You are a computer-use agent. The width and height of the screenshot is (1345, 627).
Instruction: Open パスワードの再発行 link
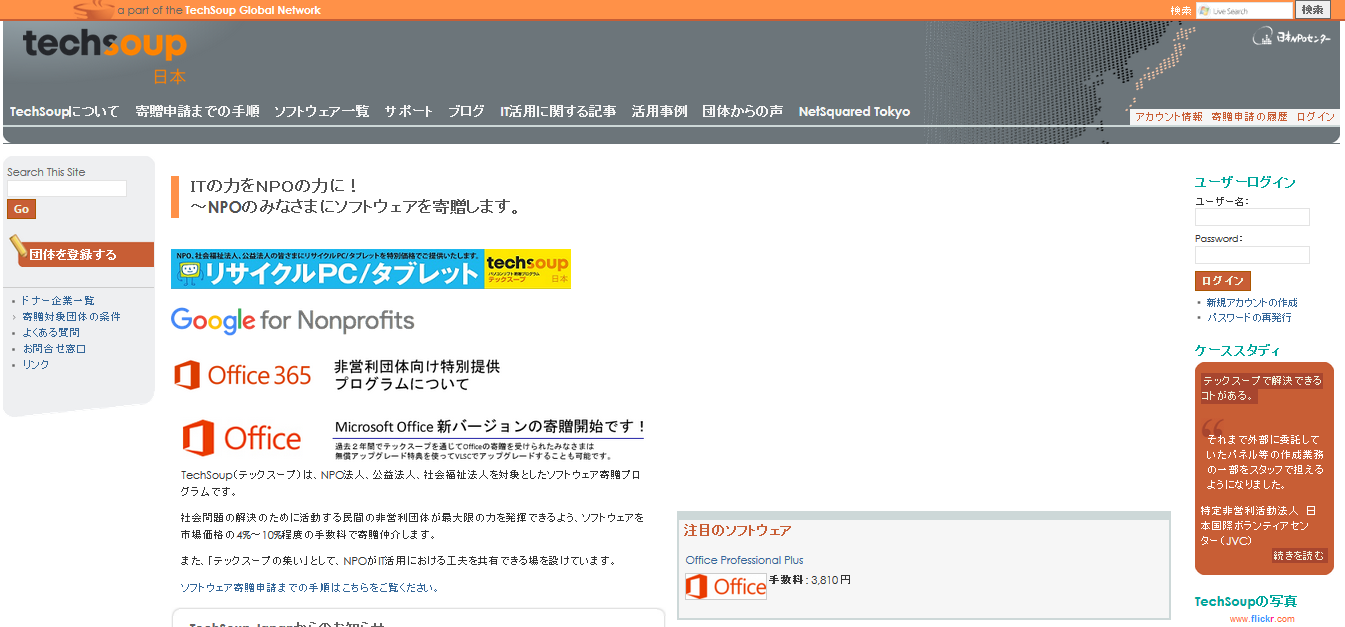(1249, 317)
